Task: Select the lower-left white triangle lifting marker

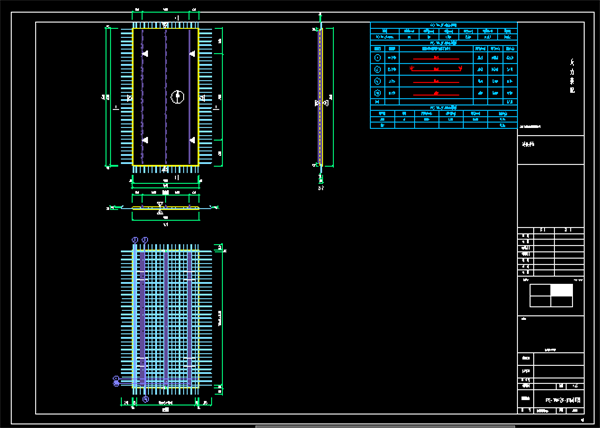Action: tap(145, 140)
